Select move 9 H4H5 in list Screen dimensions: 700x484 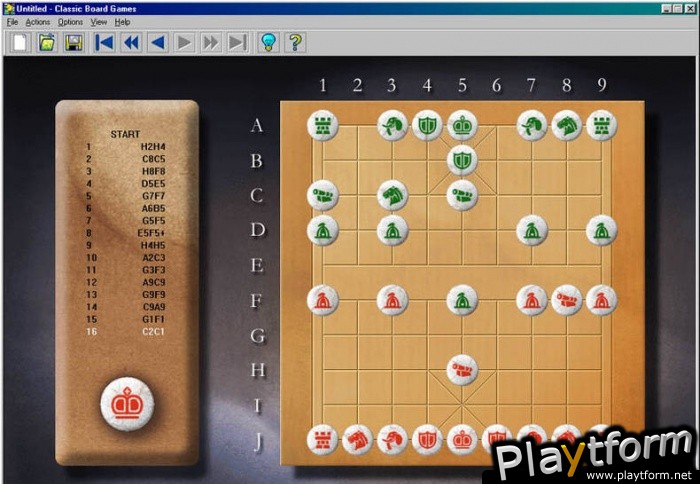tap(126, 245)
